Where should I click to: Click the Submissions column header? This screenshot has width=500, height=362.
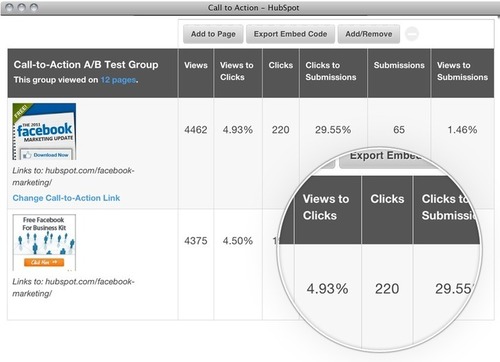(399, 65)
